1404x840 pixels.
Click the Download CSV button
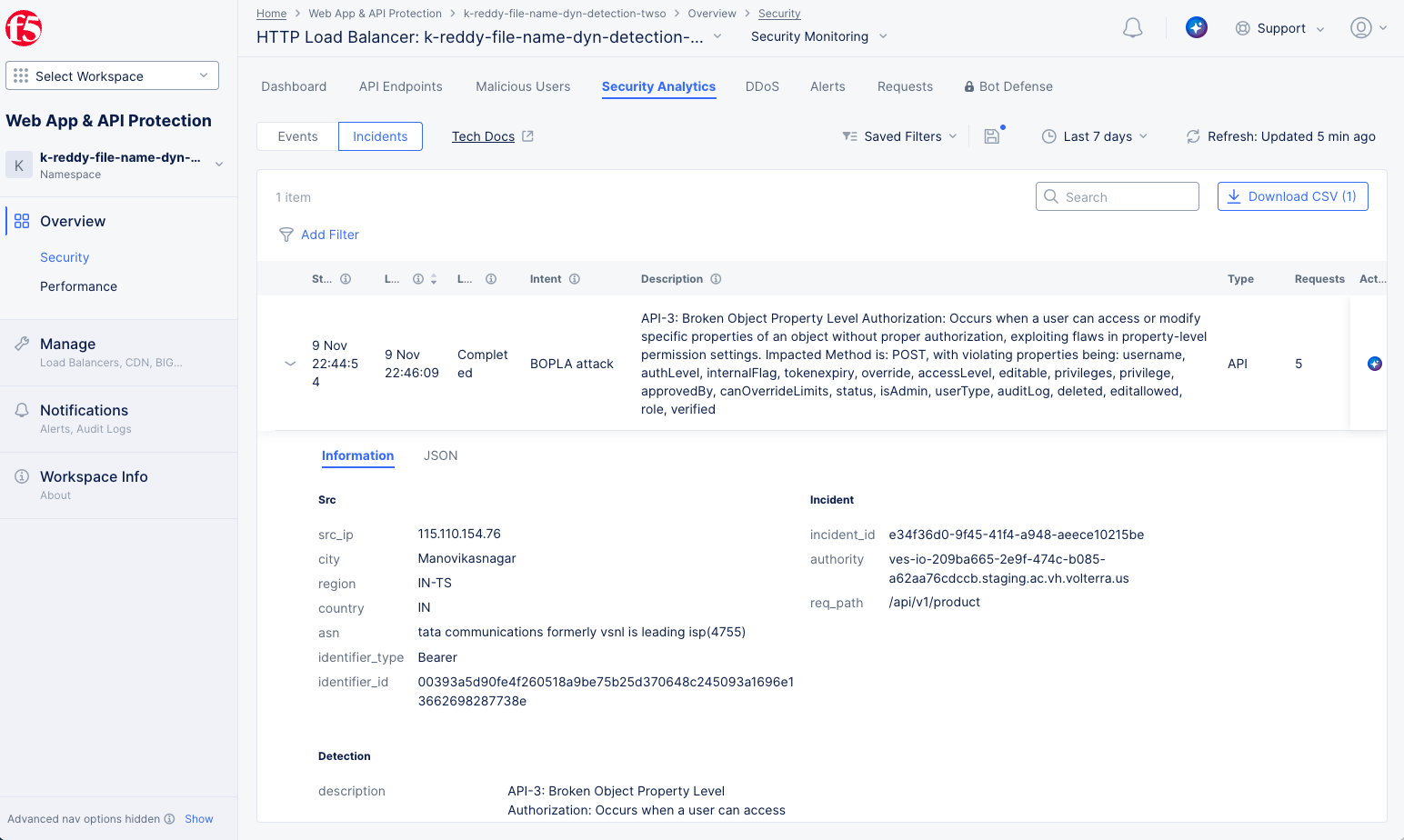[1292, 196]
